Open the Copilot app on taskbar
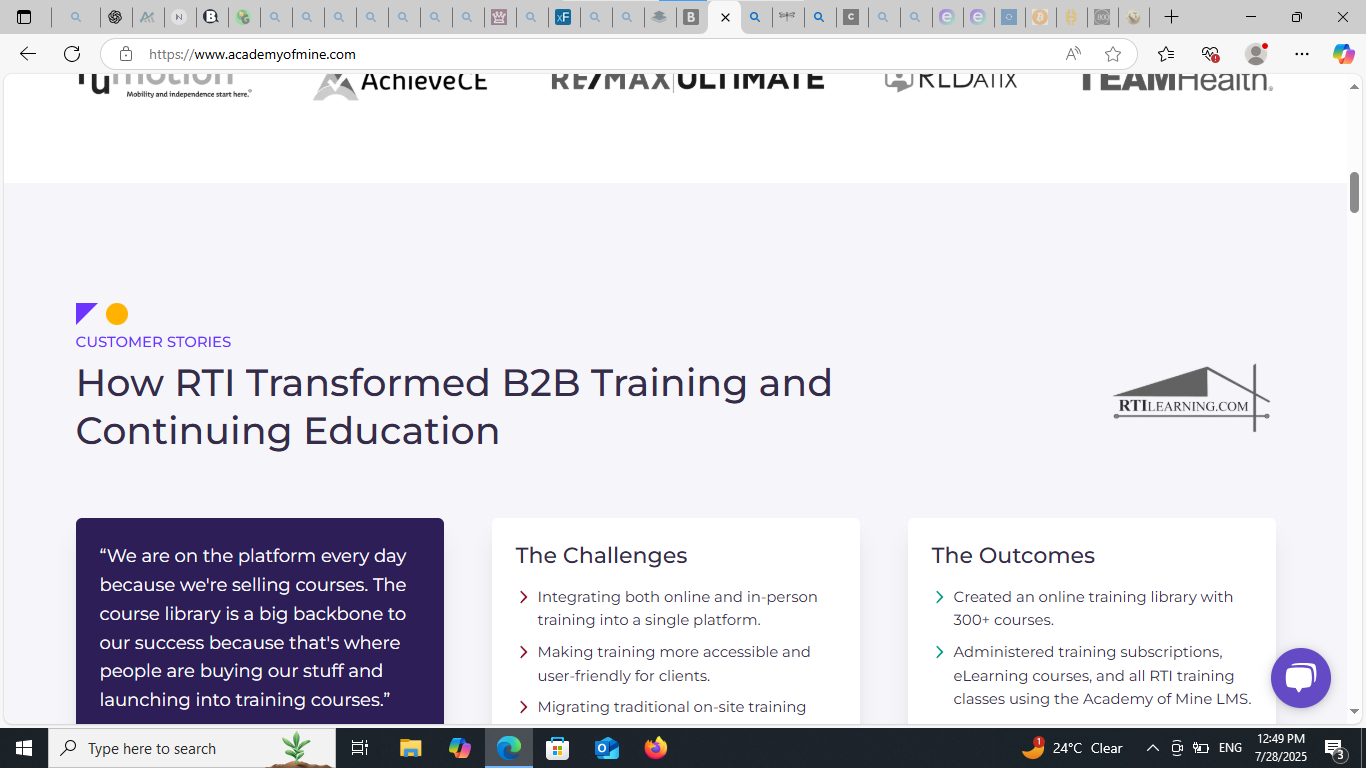The image size is (1366, 768). pos(460,748)
